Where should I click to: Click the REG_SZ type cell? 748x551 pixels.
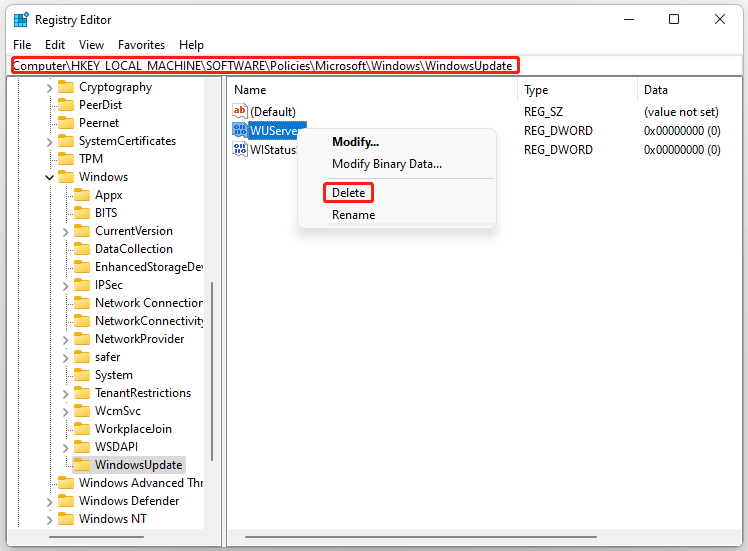coord(543,112)
